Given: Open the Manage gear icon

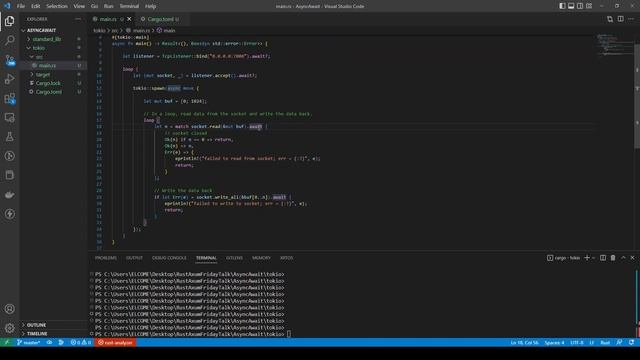Looking at the screenshot, I should [x=9, y=328].
